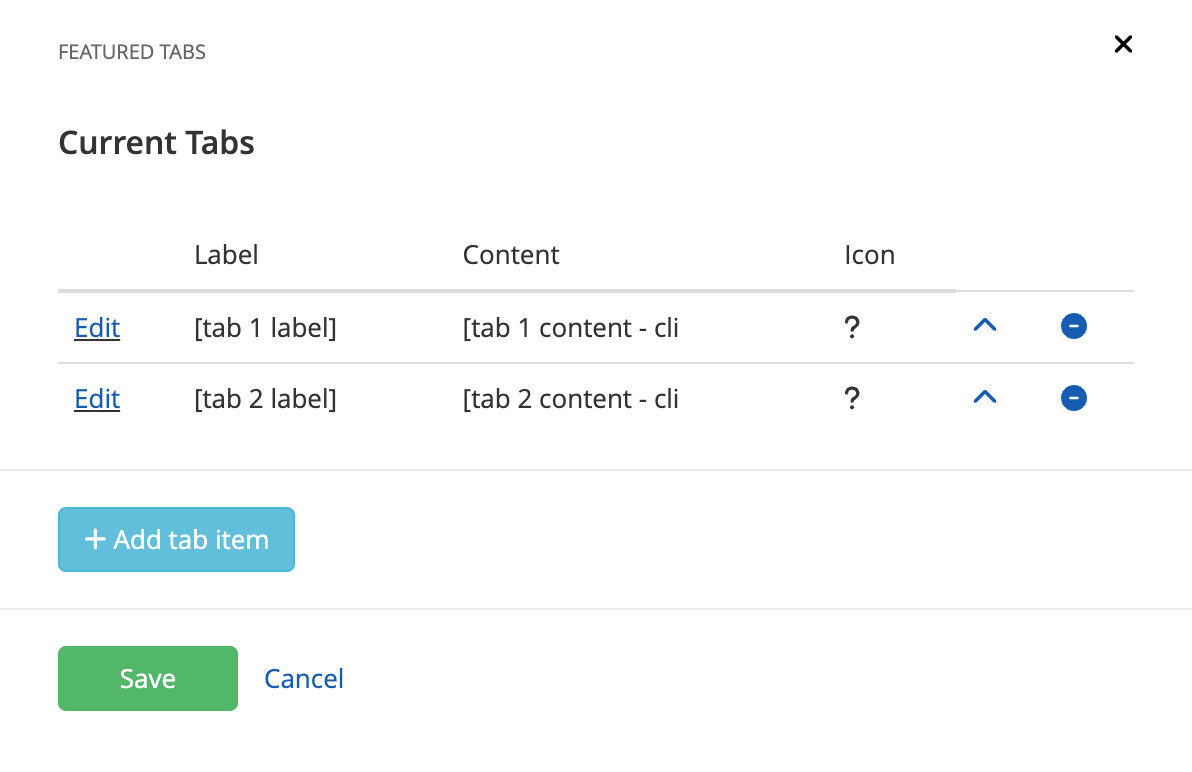This screenshot has width=1192, height=772.
Task: Select the FEATURED TABS header label
Action: [x=131, y=51]
